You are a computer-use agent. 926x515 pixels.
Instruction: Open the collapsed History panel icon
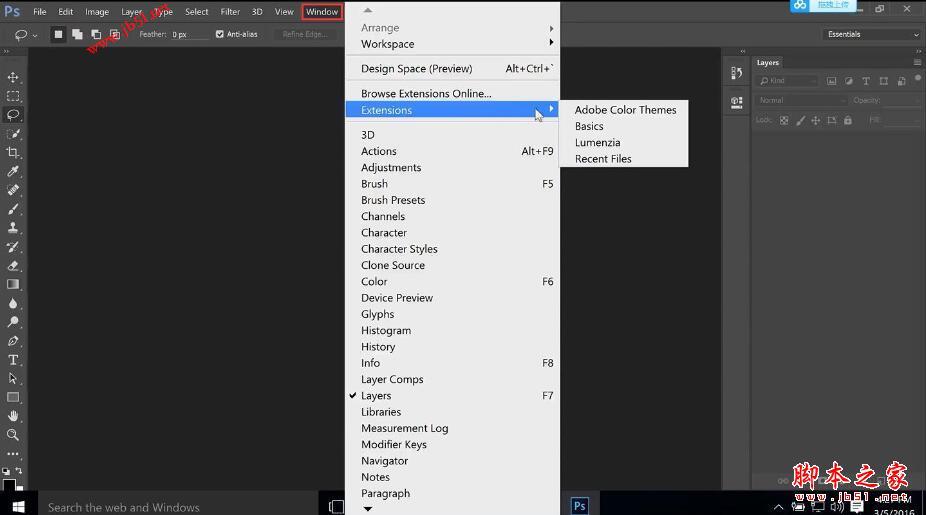tap(736, 73)
